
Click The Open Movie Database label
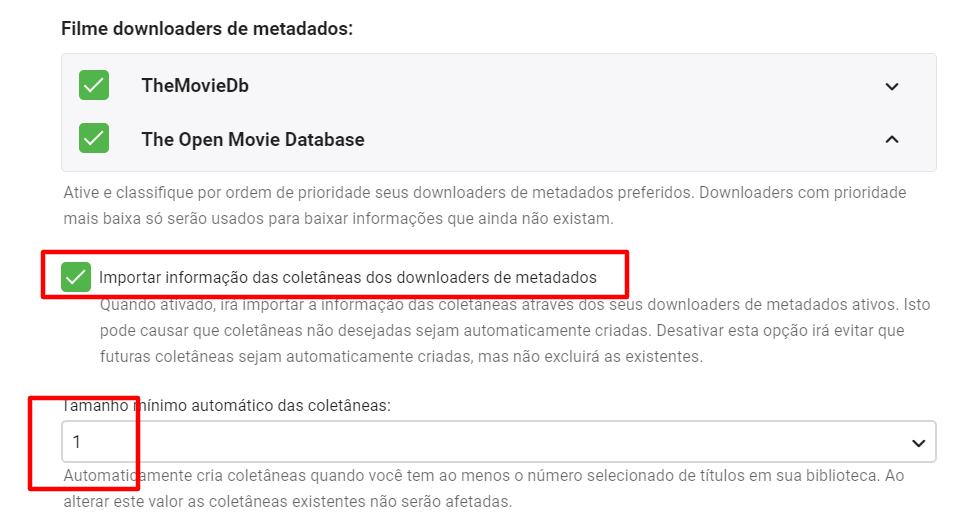pyautogui.click(x=253, y=139)
